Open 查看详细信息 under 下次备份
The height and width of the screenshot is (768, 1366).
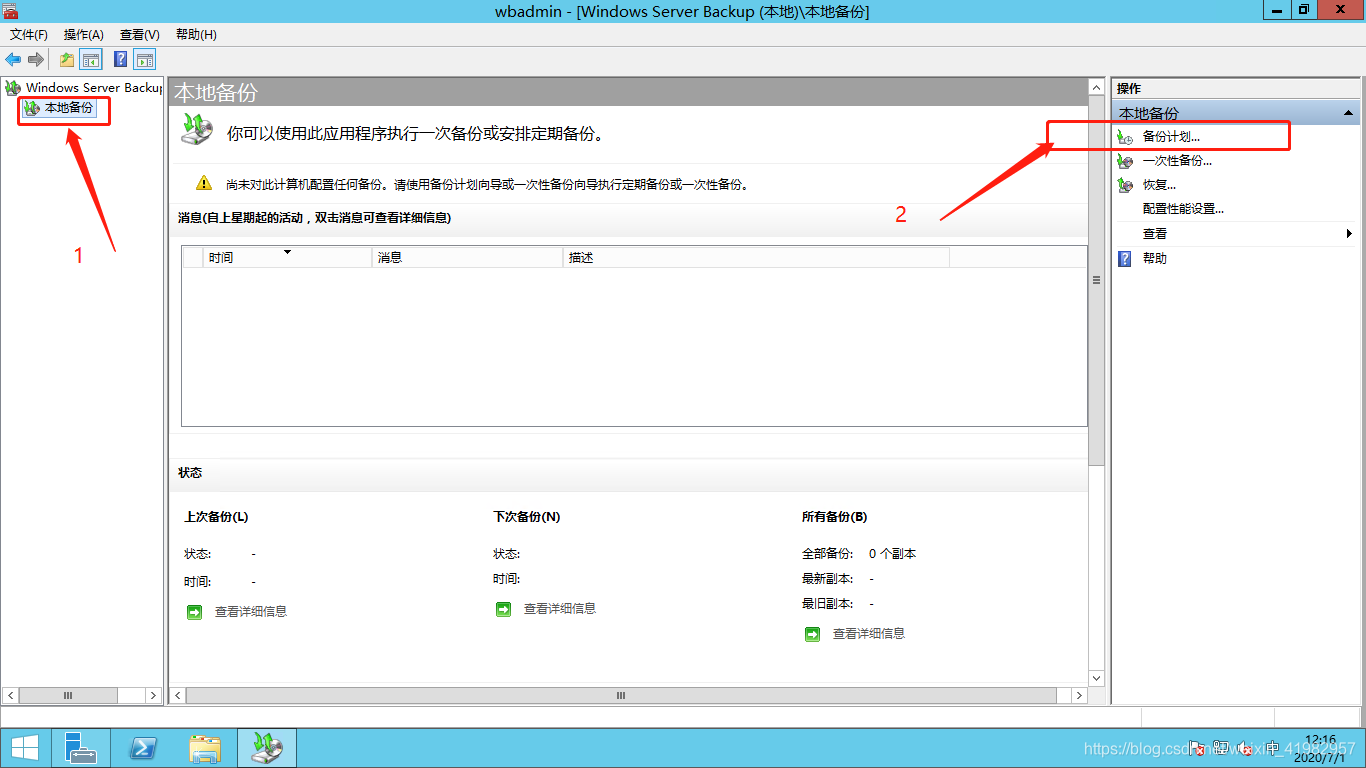560,608
